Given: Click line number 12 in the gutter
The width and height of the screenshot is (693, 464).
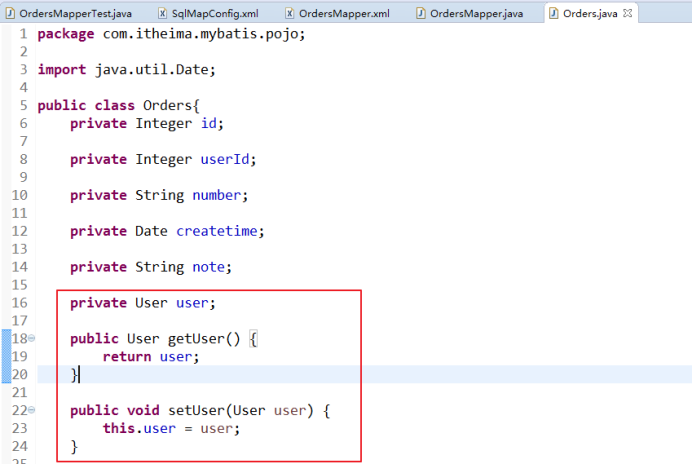Looking at the screenshot, I should point(19,231).
